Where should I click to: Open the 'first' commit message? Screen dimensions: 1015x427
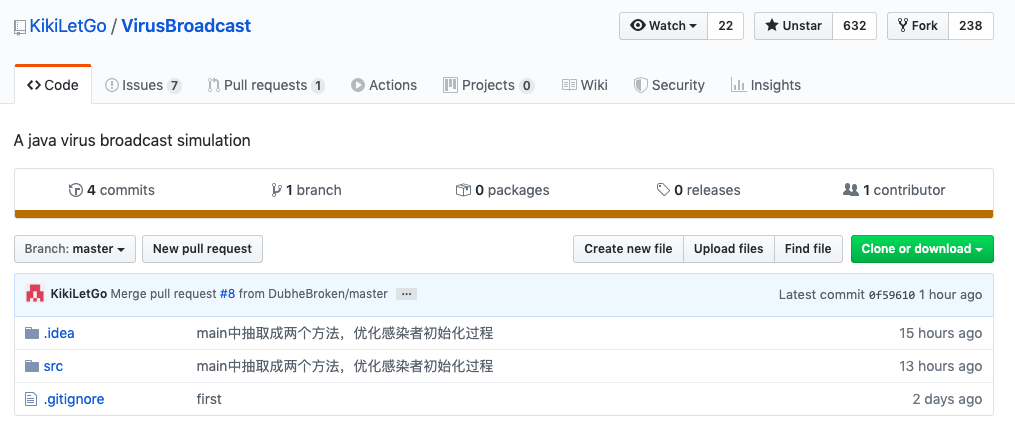tap(209, 399)
